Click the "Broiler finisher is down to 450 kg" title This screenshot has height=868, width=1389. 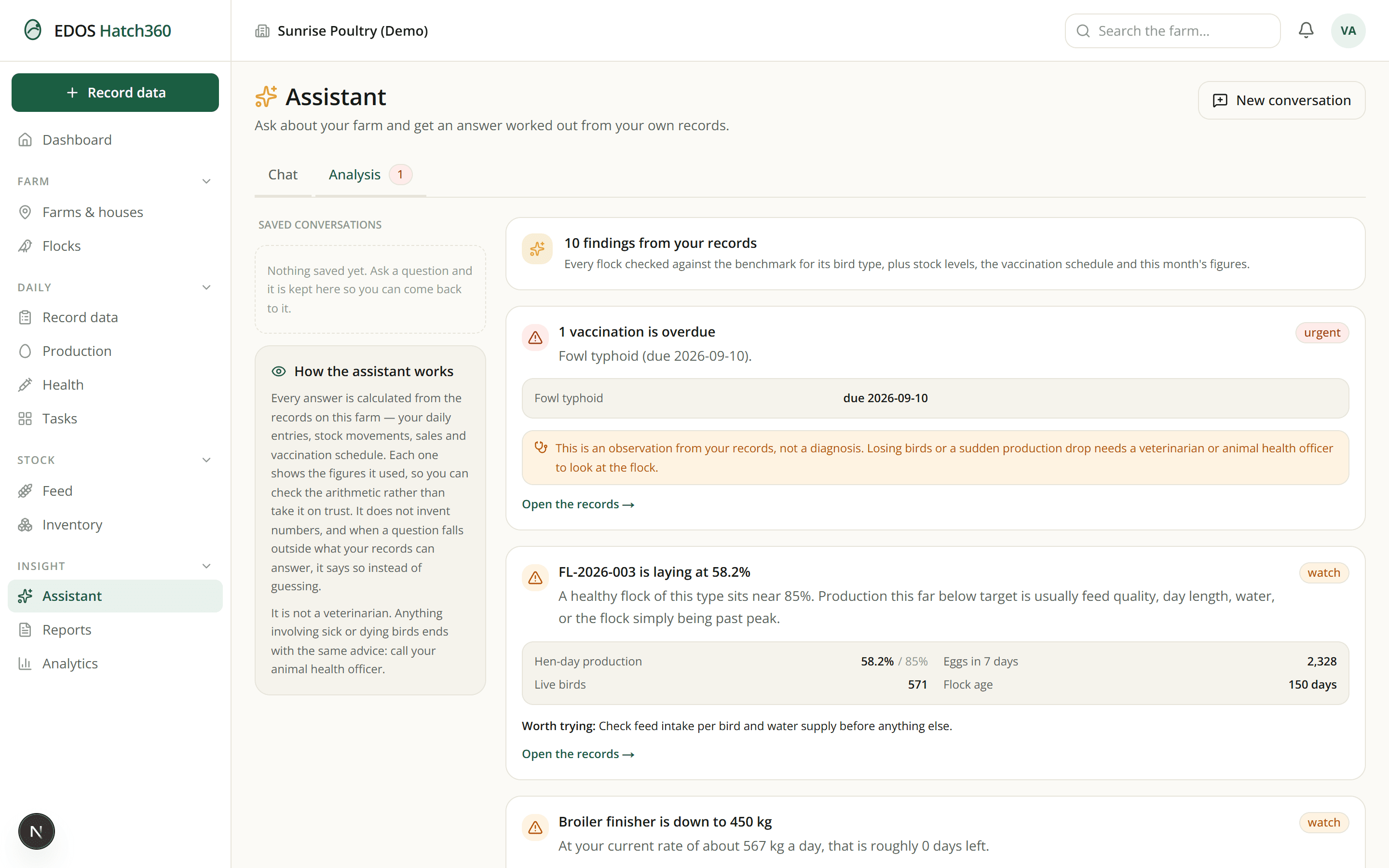pyautogui.click(x=665, y=822)
